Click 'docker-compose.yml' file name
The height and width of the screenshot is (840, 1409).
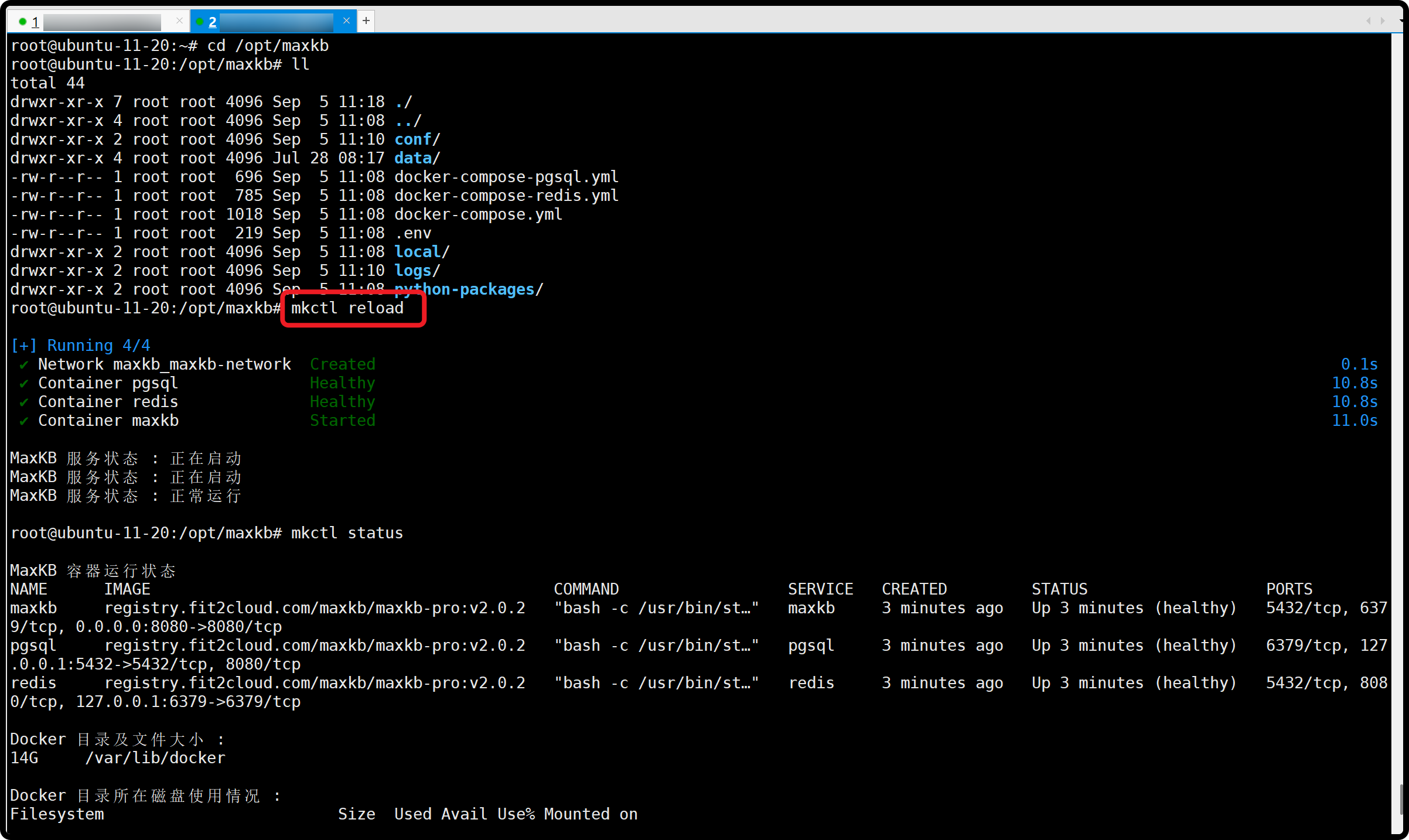point(478,214)
